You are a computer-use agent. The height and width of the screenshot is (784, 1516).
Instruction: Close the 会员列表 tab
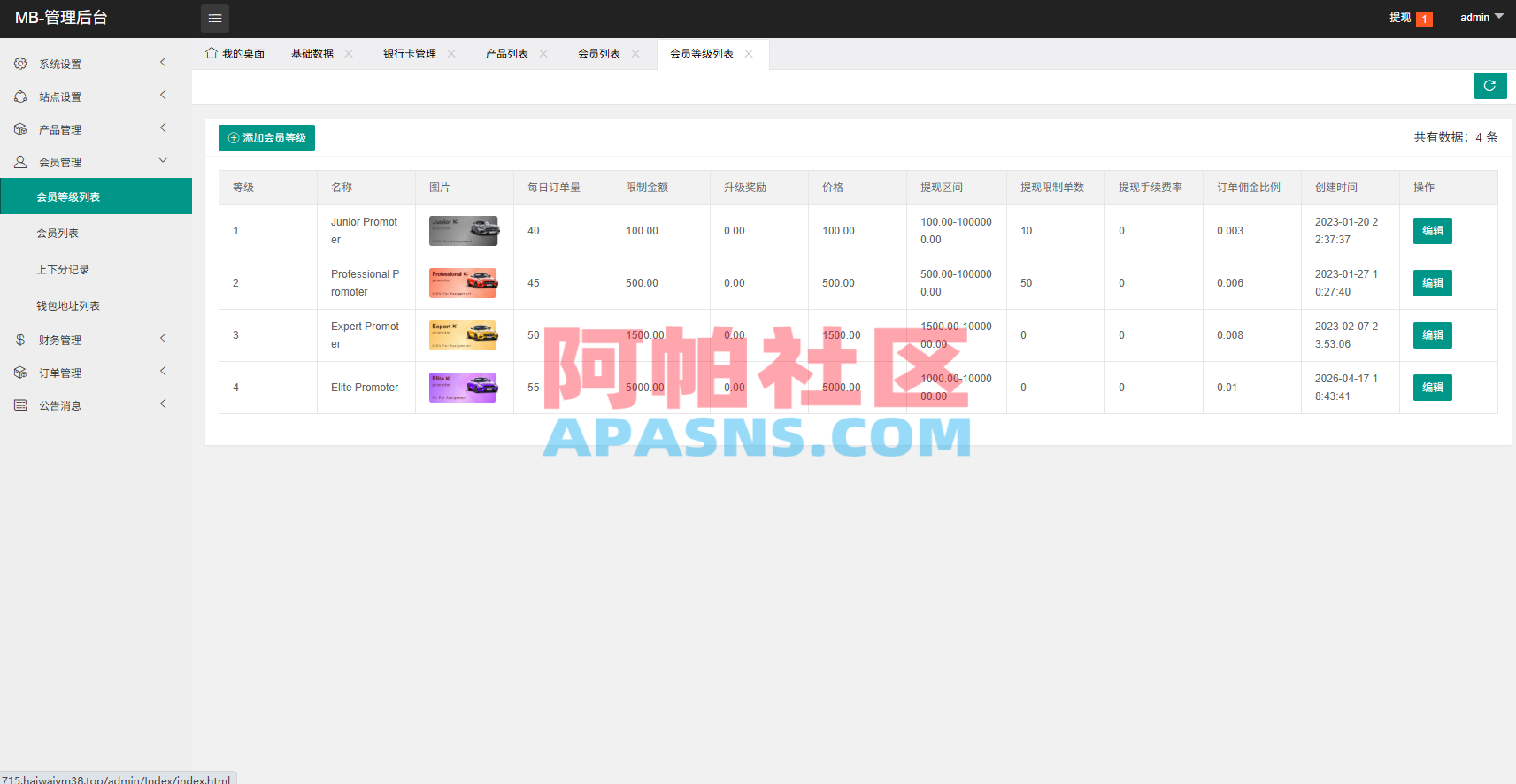635,54
